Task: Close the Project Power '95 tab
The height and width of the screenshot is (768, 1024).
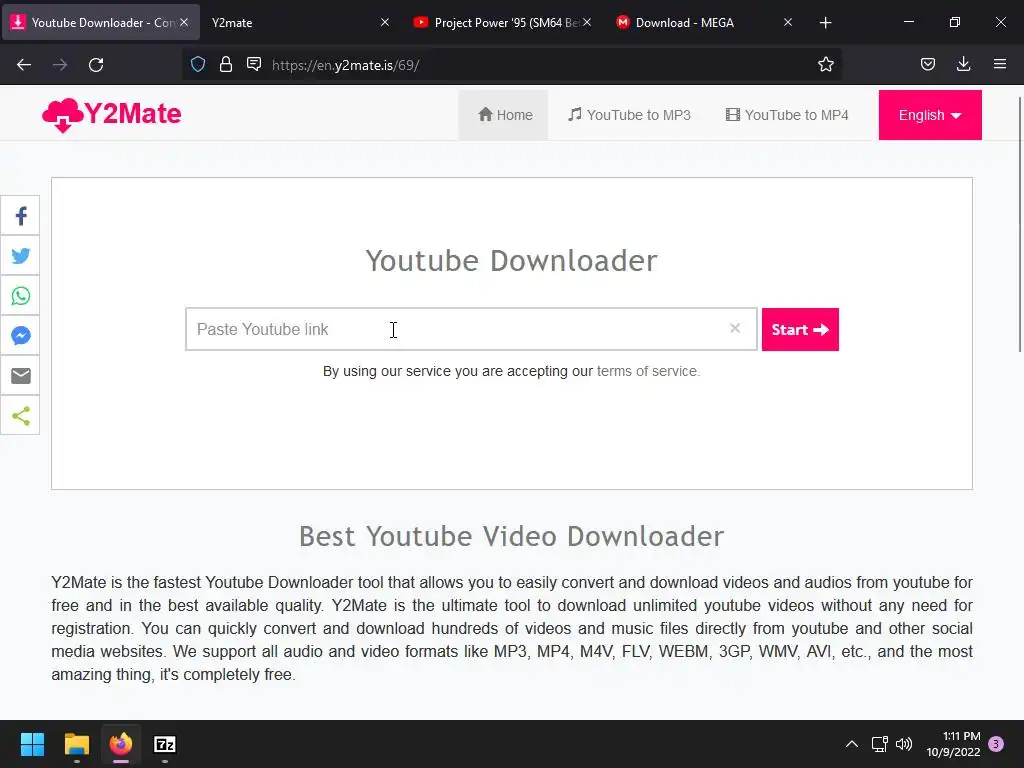Action: [587, 22]
